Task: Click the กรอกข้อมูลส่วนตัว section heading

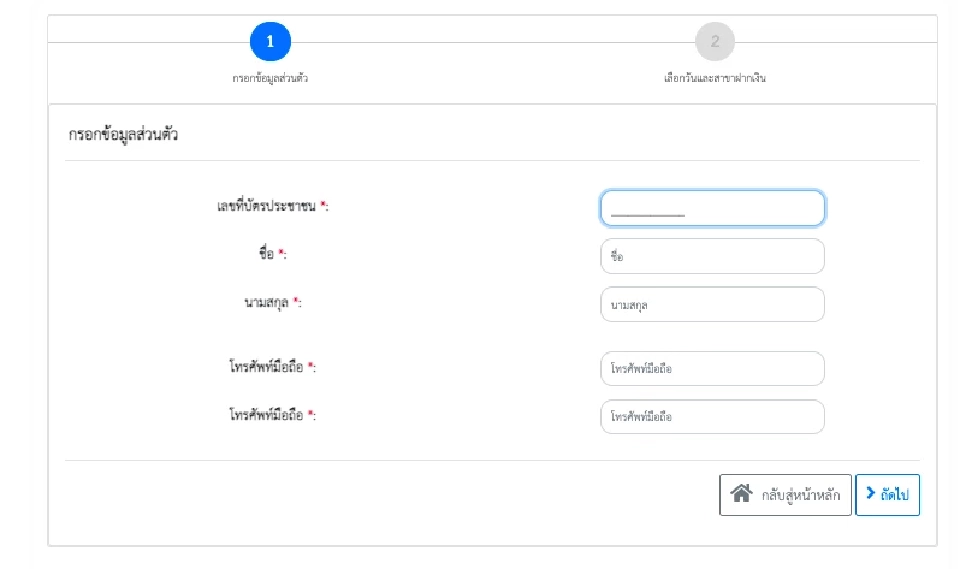Action: (x=123, y=135)
